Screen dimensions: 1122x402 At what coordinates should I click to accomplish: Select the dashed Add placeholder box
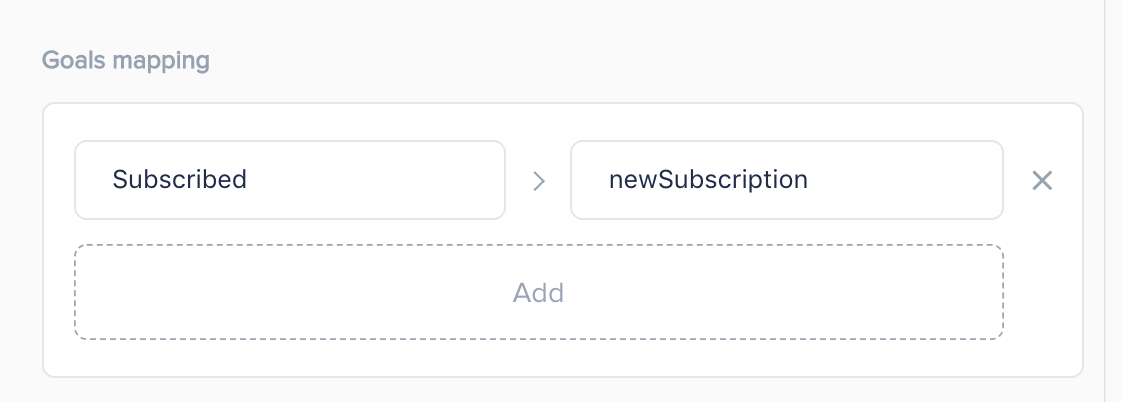pos(538,292)
